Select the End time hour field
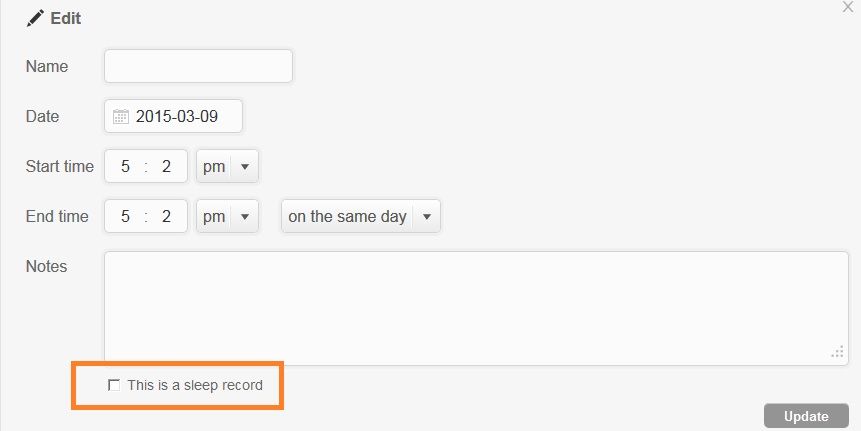Image resolution: width=861 pixels, height=431 pixels. pos(125,216)
